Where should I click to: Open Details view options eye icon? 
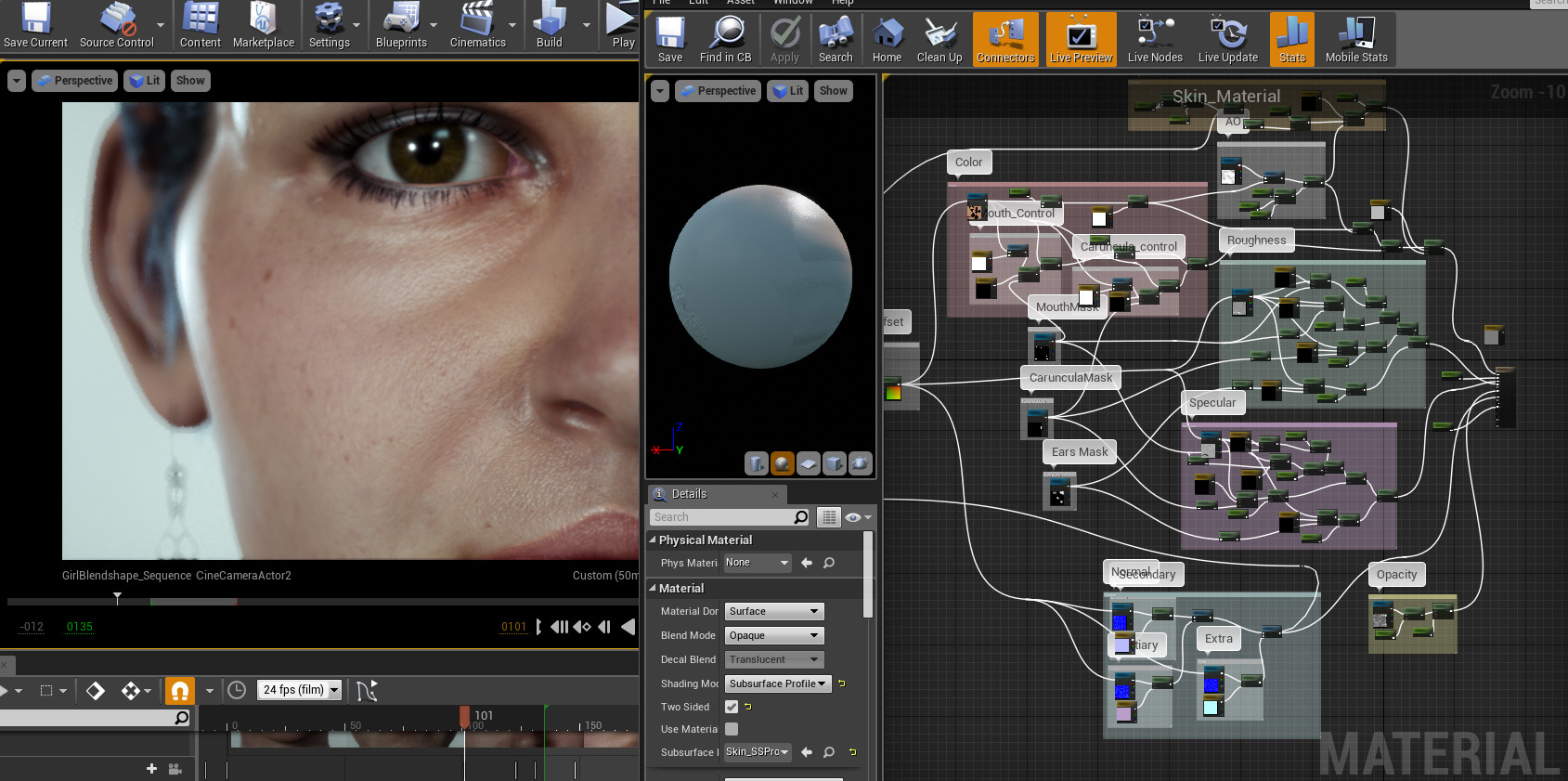click(858, 517)
